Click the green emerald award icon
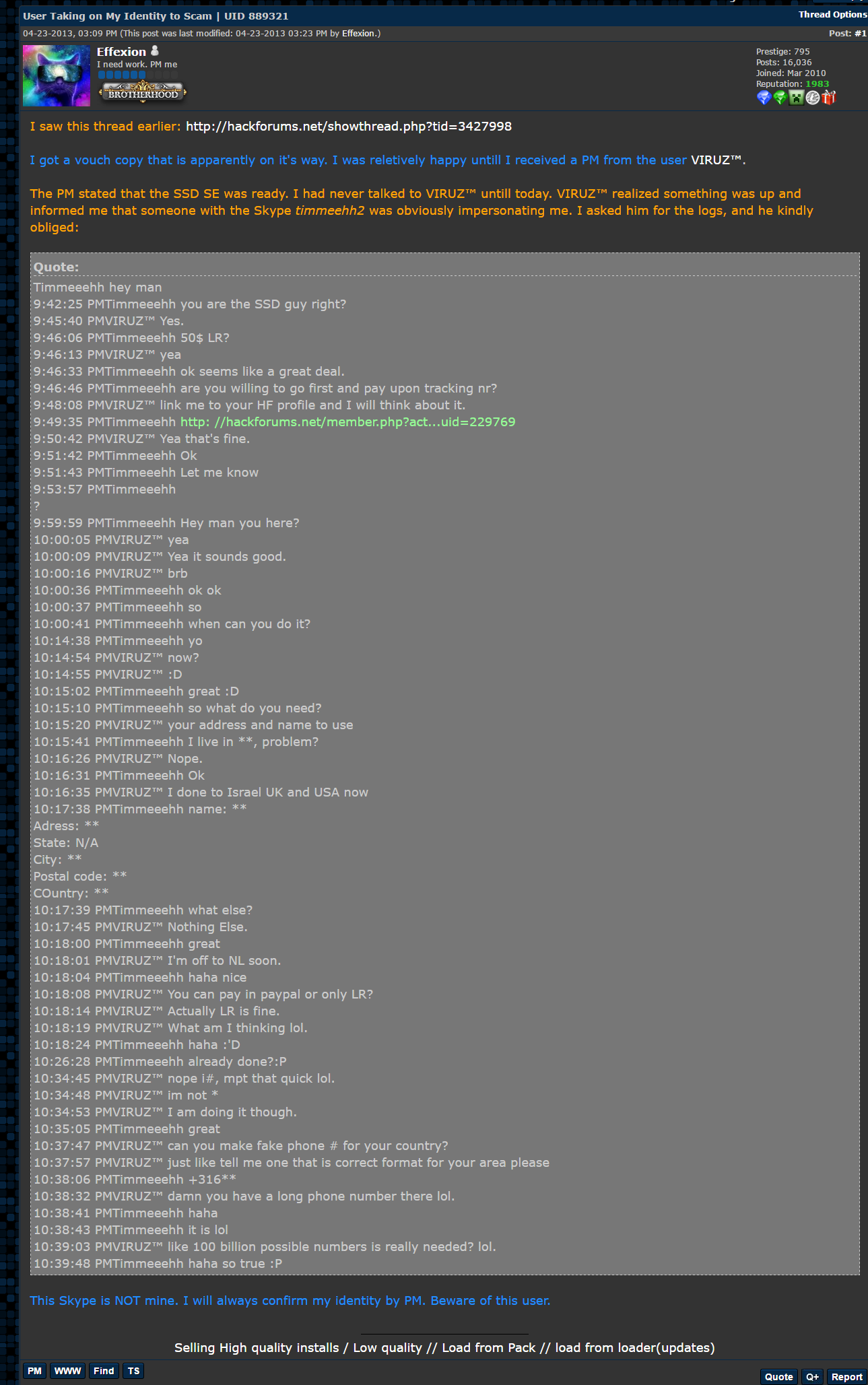Image resolution: width=868 pixels, height=1385 pixels. point(780,98)
